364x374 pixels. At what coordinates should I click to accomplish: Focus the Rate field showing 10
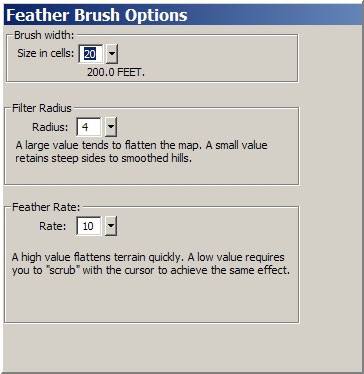(x=89, y=226)
